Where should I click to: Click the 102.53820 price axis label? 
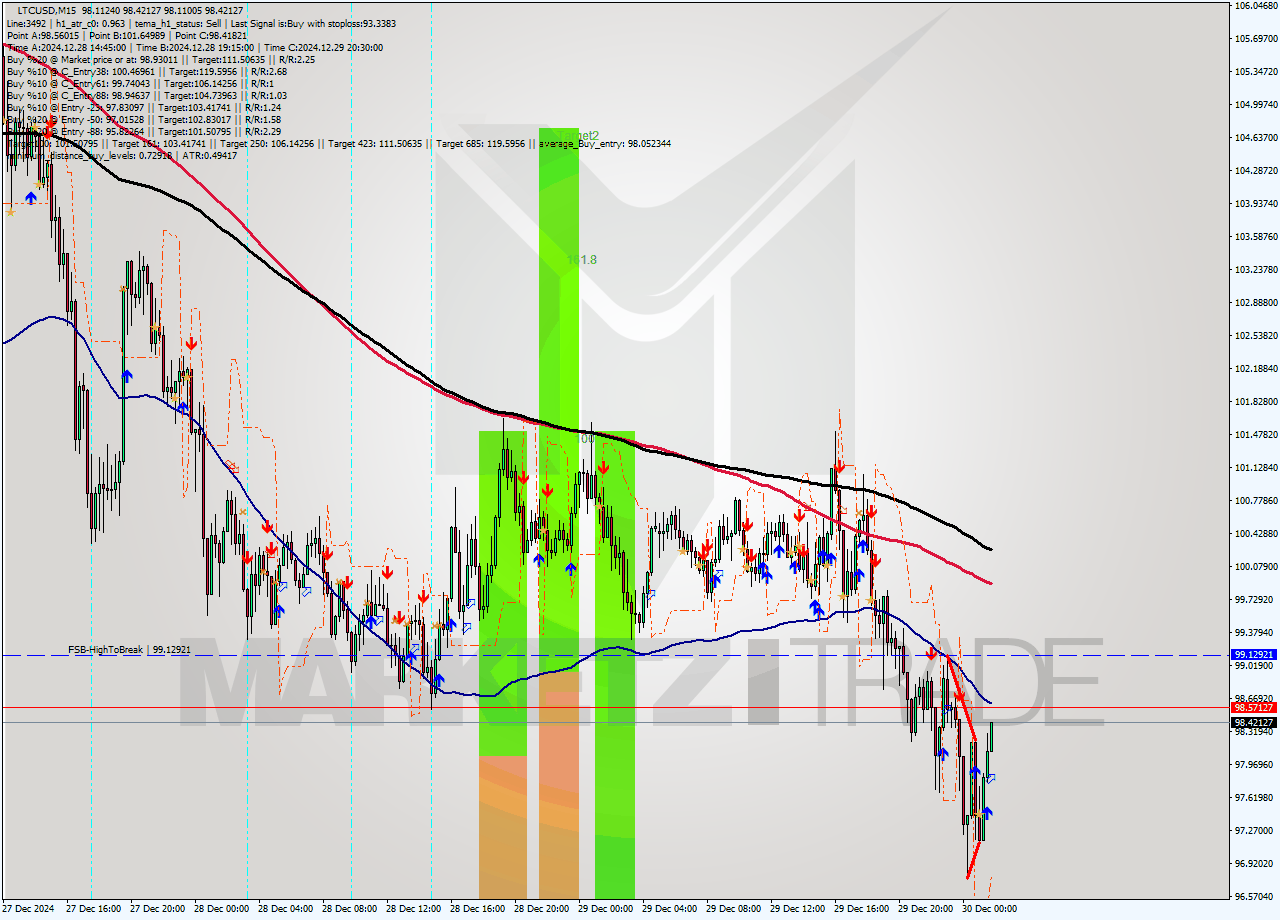(1255, 335)
